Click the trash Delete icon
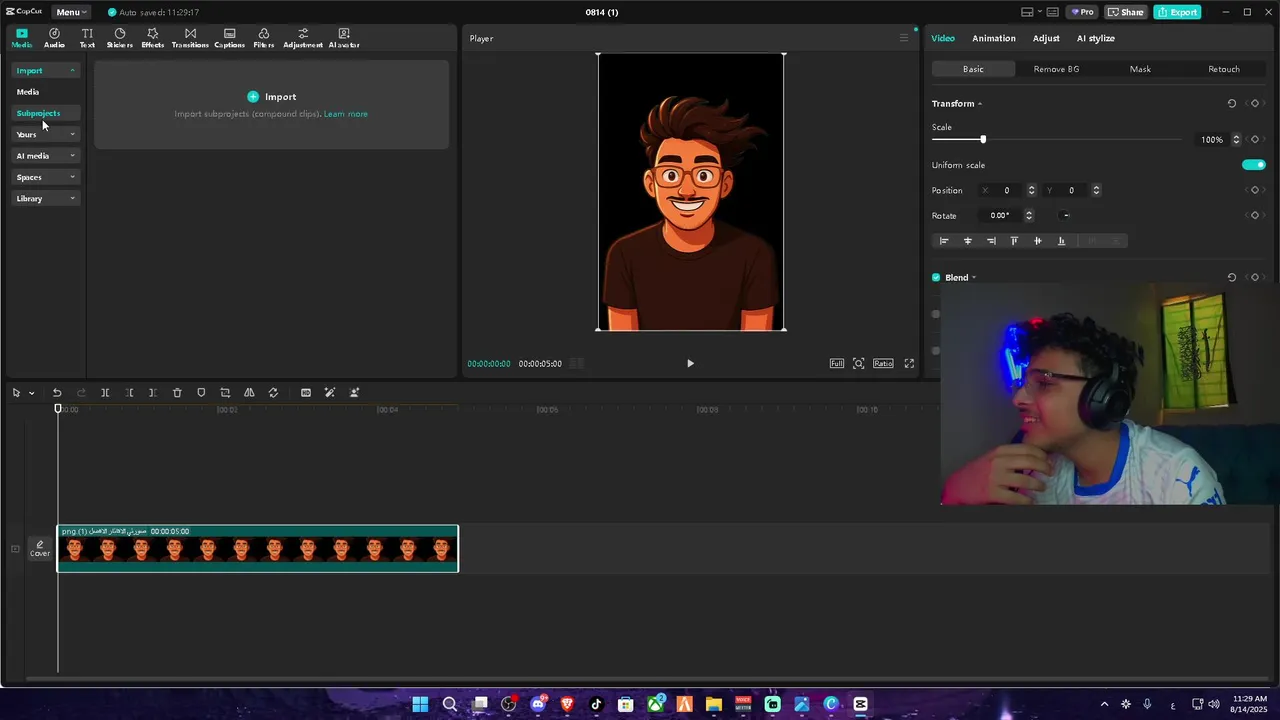The image size is (1280, 720). [177, 393]
